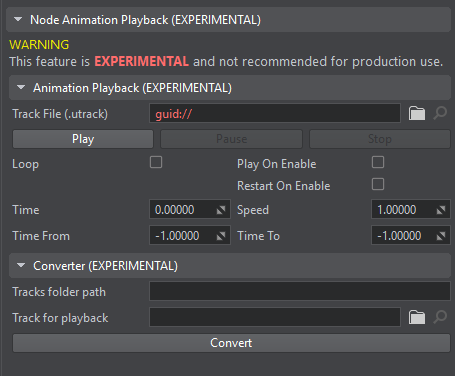The image size is (455, 376).
Task: Click the Tracks folder path label
Action: pos(59,292)
